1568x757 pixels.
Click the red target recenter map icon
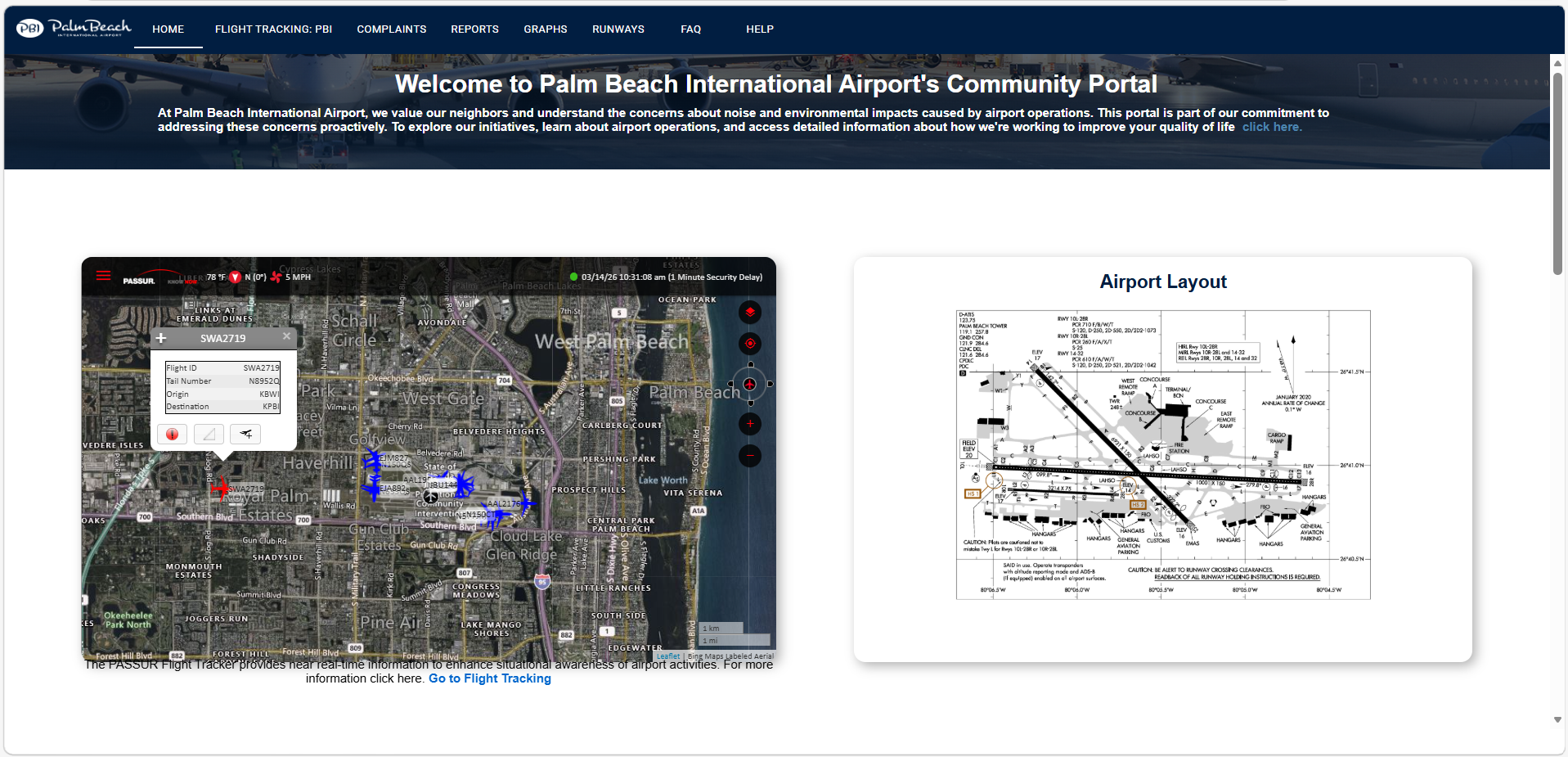[x=749, y=344]
